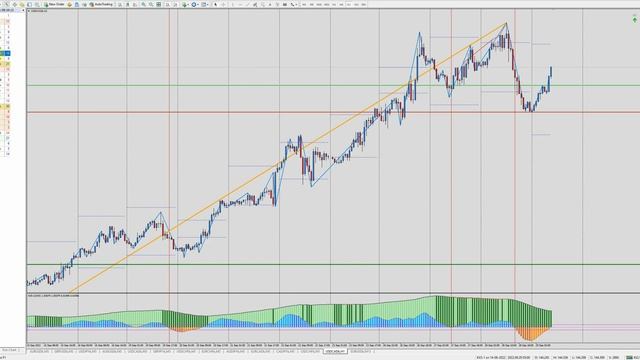Select the text label tool
Screen dimensions: 640x360
pos(278,4)
